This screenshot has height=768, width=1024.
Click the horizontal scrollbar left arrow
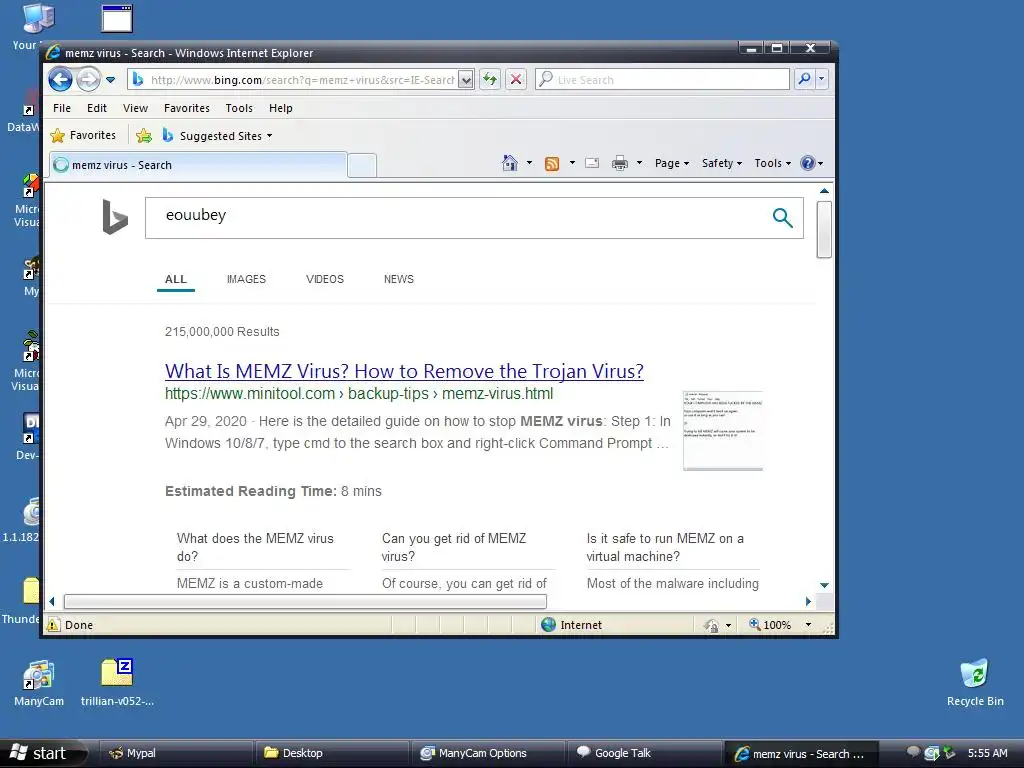point(52,601)
